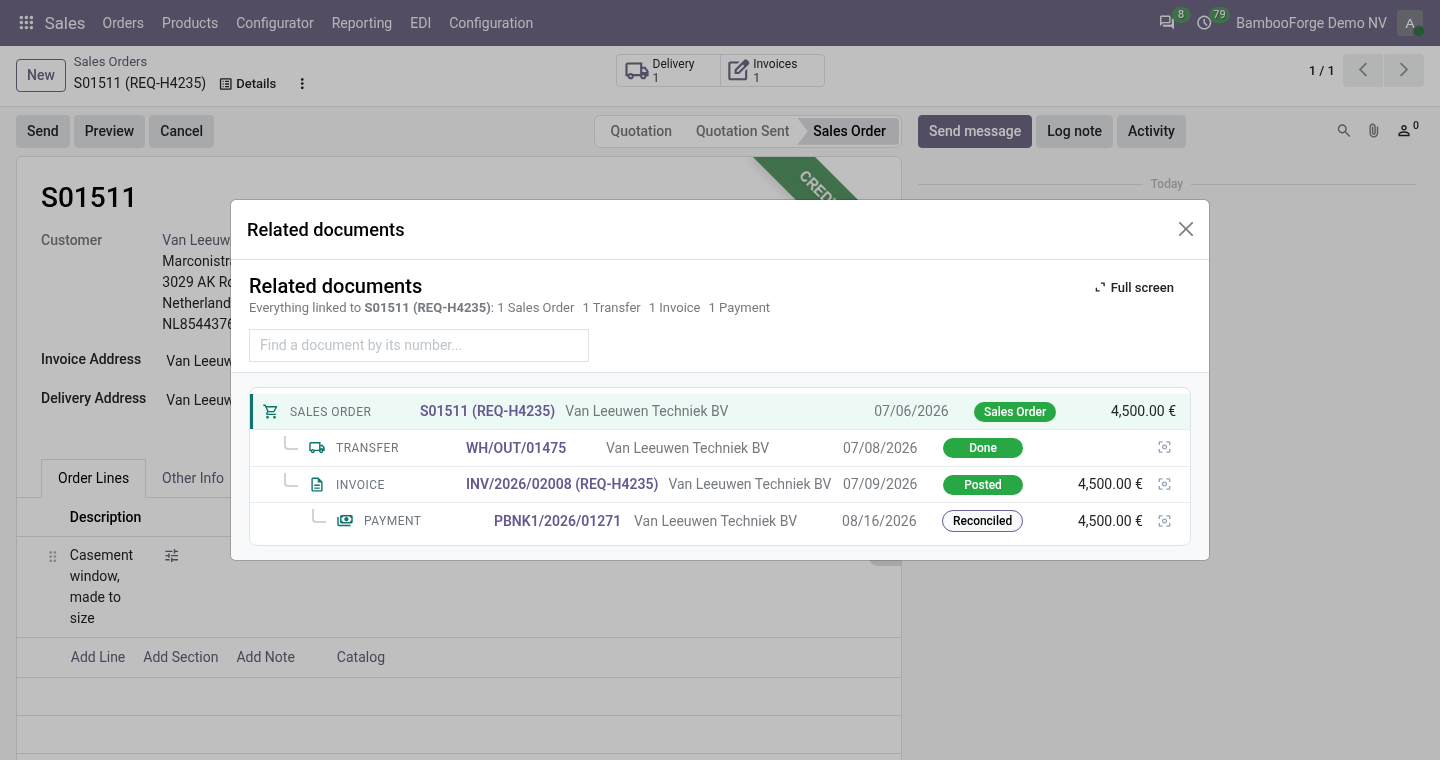Go to the previous record arrow

click(1363, 70)
